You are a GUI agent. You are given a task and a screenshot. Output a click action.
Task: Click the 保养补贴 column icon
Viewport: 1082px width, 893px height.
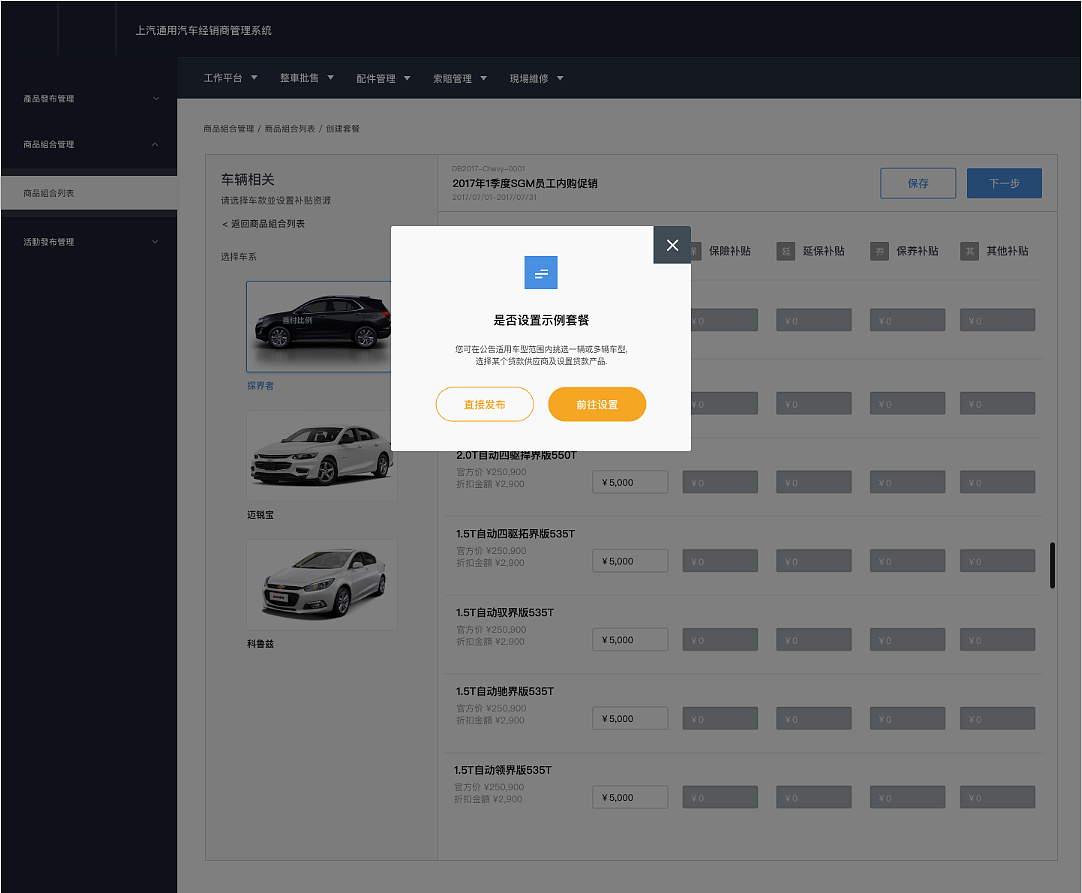click(x=879, y=251)
